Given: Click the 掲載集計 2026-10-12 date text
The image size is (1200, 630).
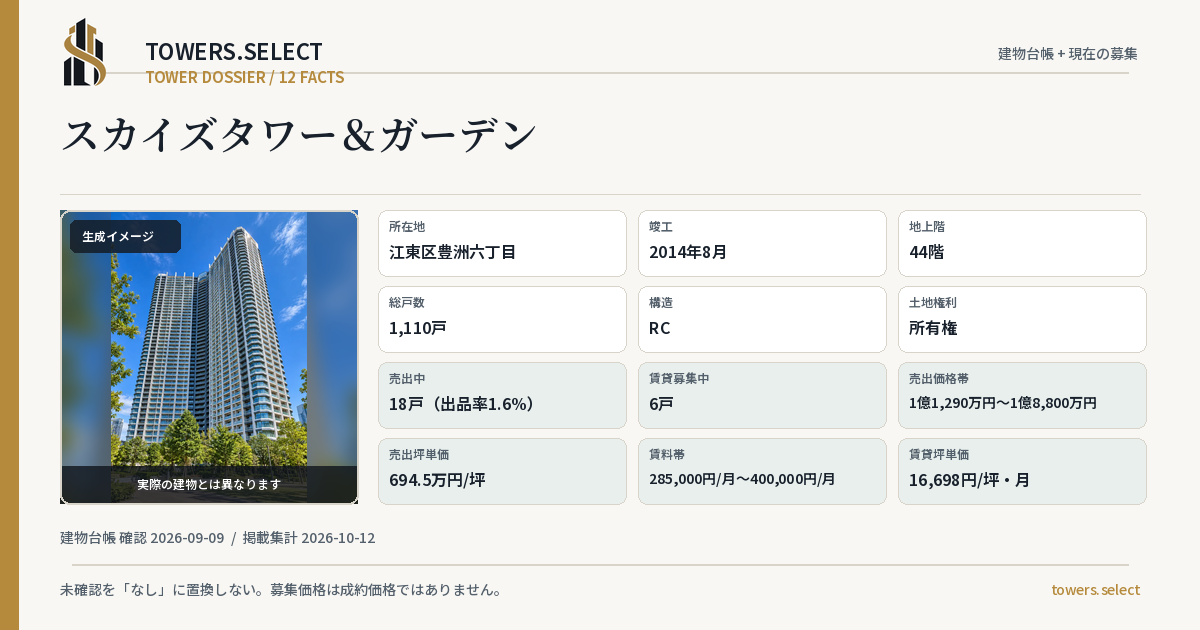Looking at the screenshot, I should click(309, 538).
